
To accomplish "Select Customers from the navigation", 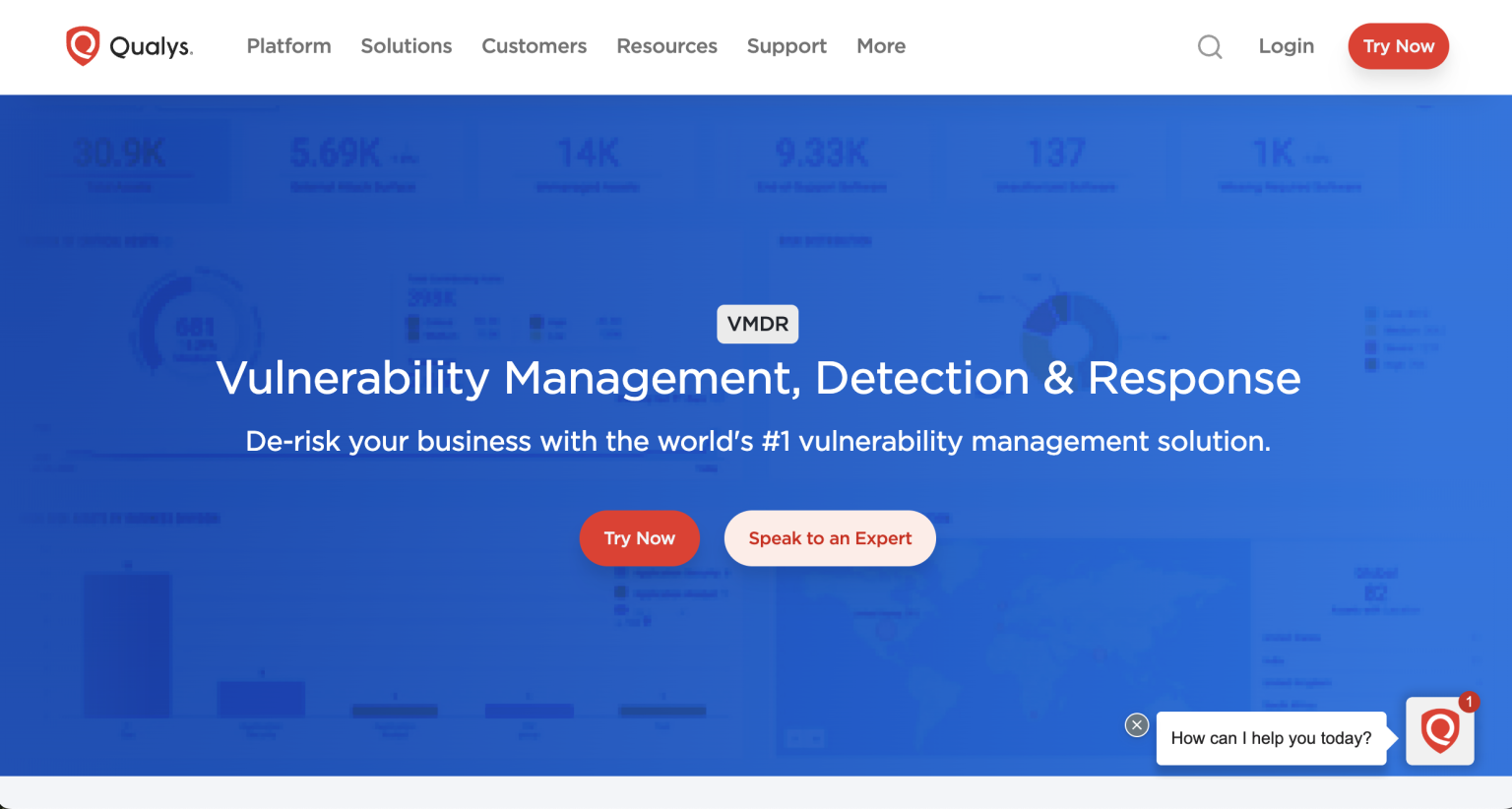I will pyautogui.click(x=534, y=45).
